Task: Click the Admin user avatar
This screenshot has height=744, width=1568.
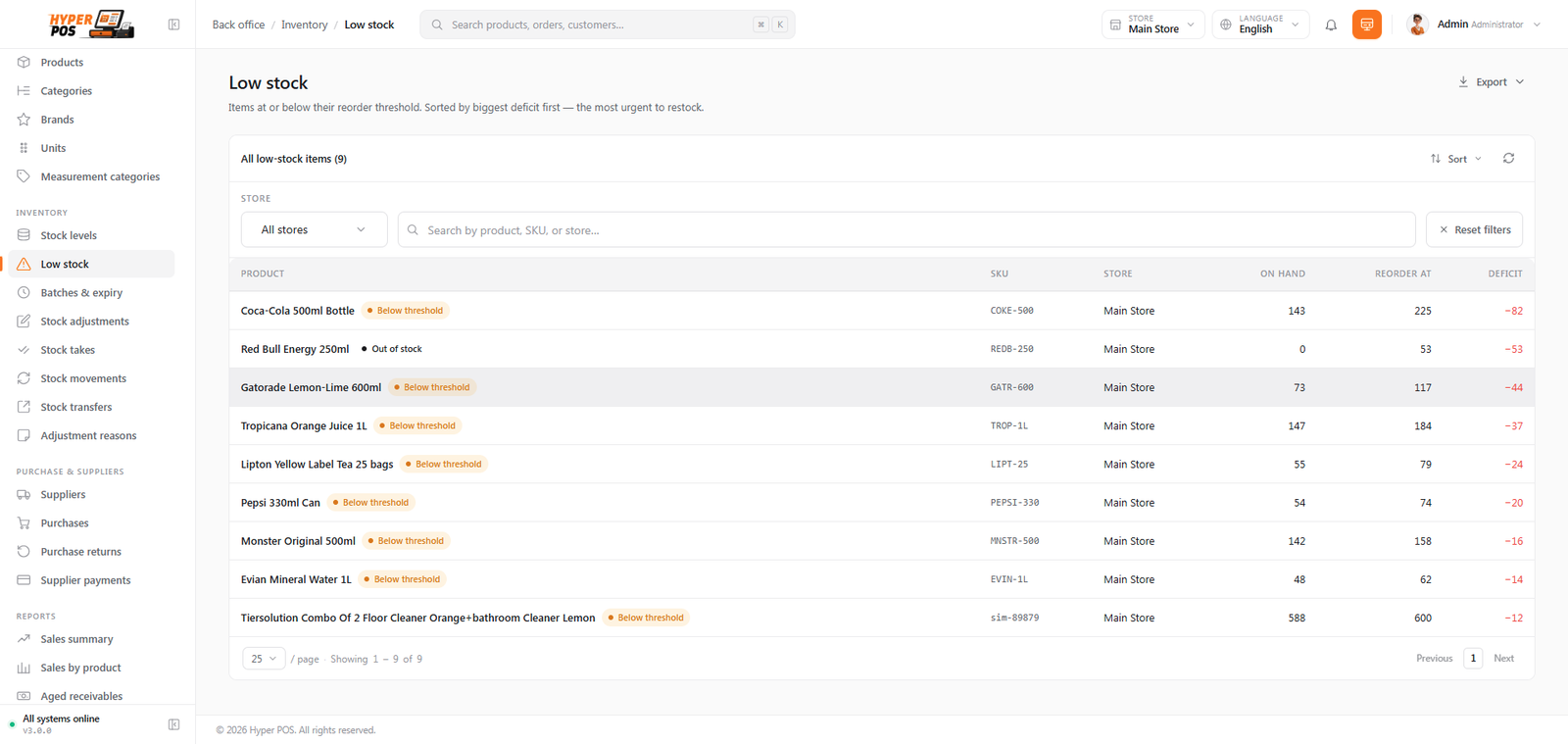Action: tap(1417, 25)
